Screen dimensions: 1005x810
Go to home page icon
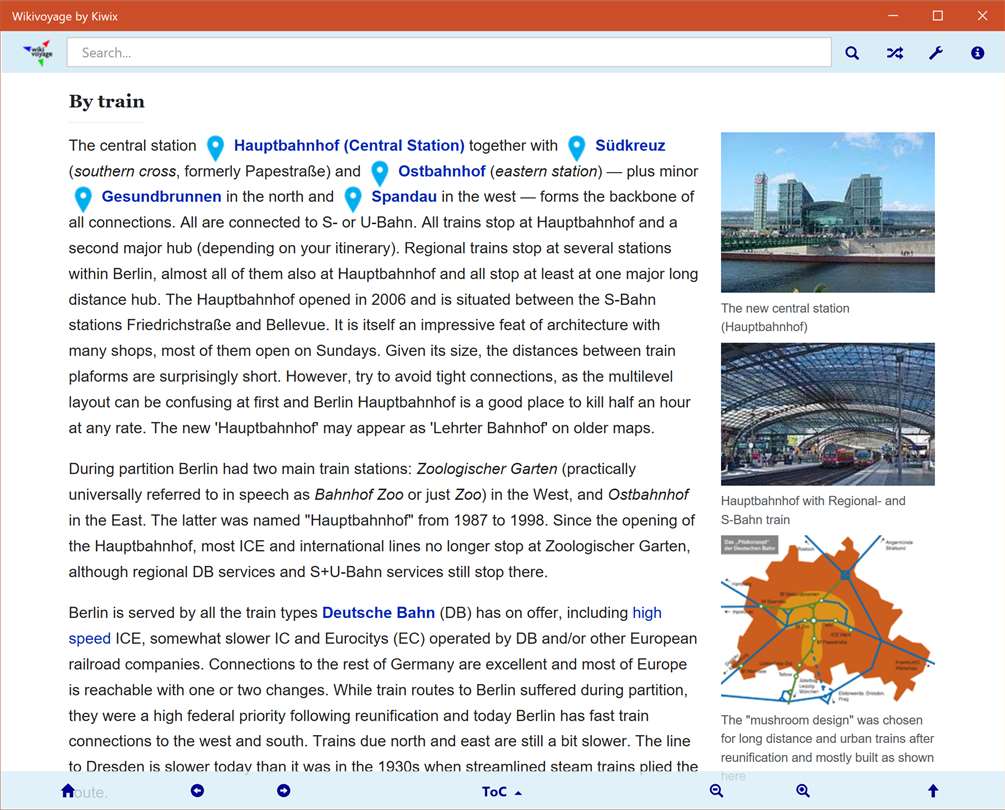[68, 791]
